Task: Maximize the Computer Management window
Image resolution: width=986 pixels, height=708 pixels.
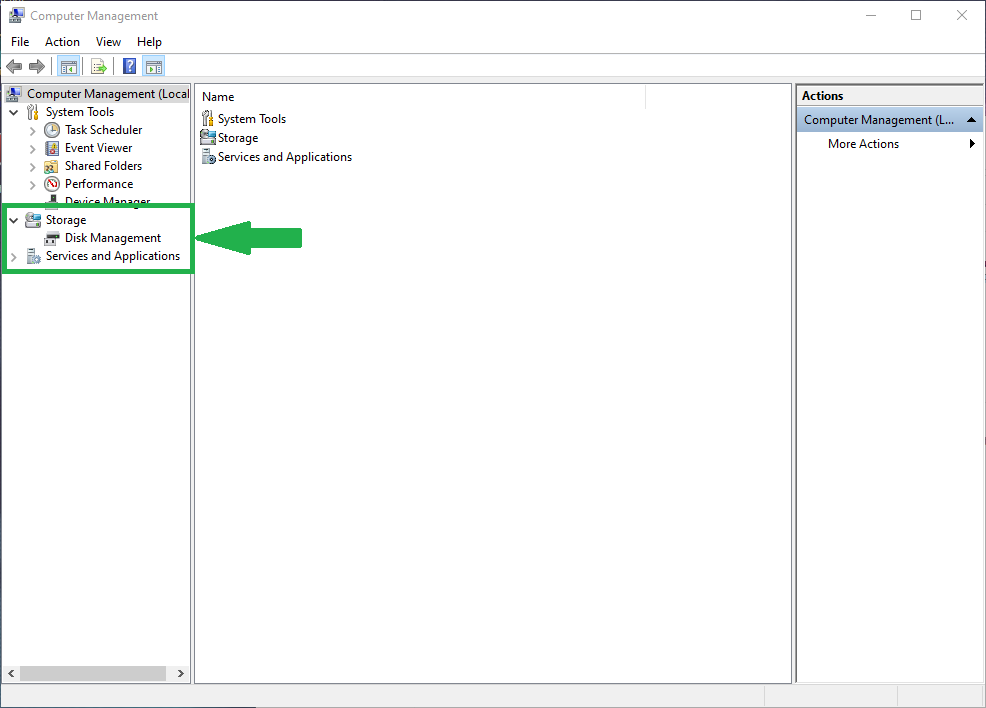Action: (x=916, y=15)
